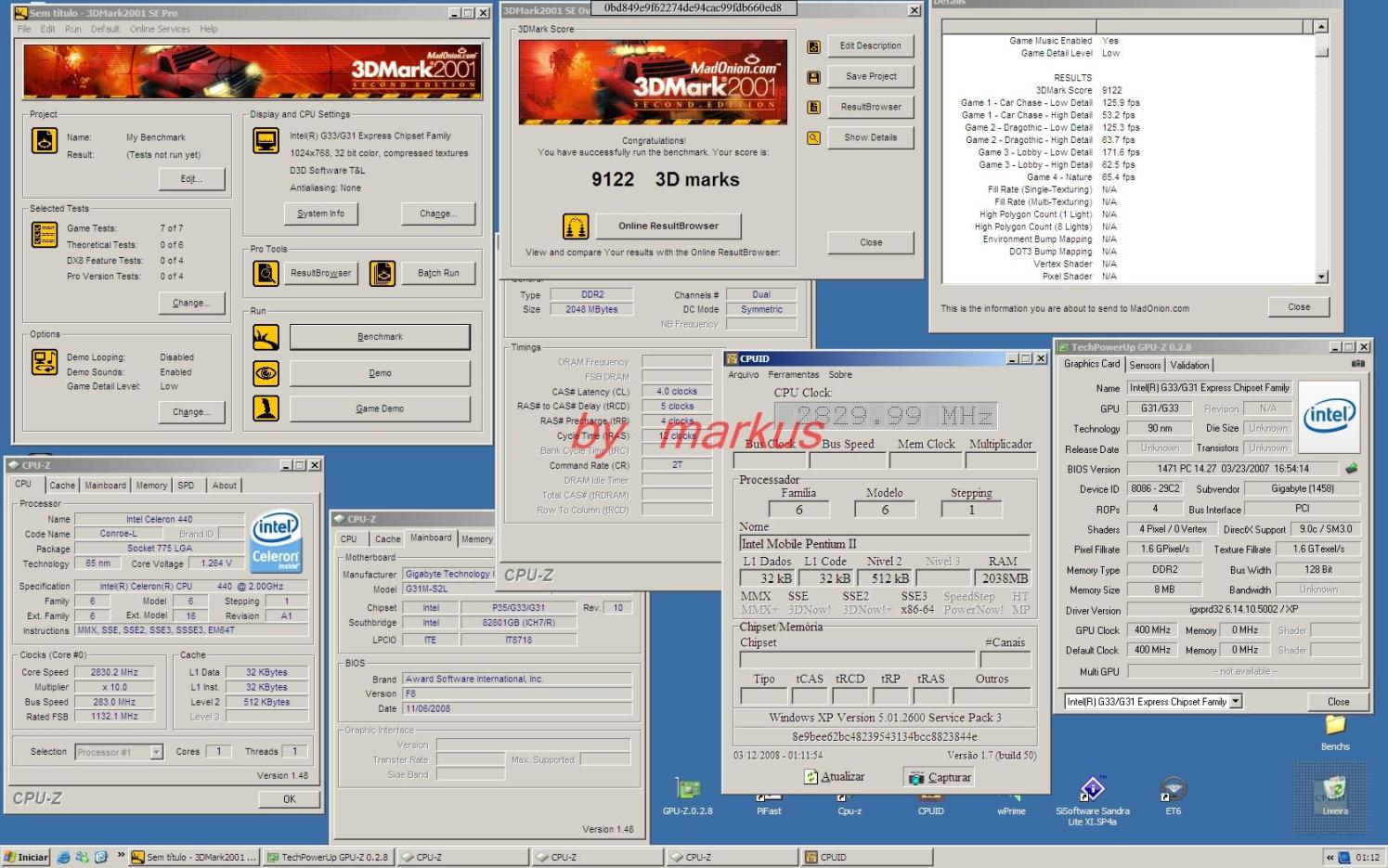
Task: Click the Intel logo in GPU-Z
Action: 1330,416
